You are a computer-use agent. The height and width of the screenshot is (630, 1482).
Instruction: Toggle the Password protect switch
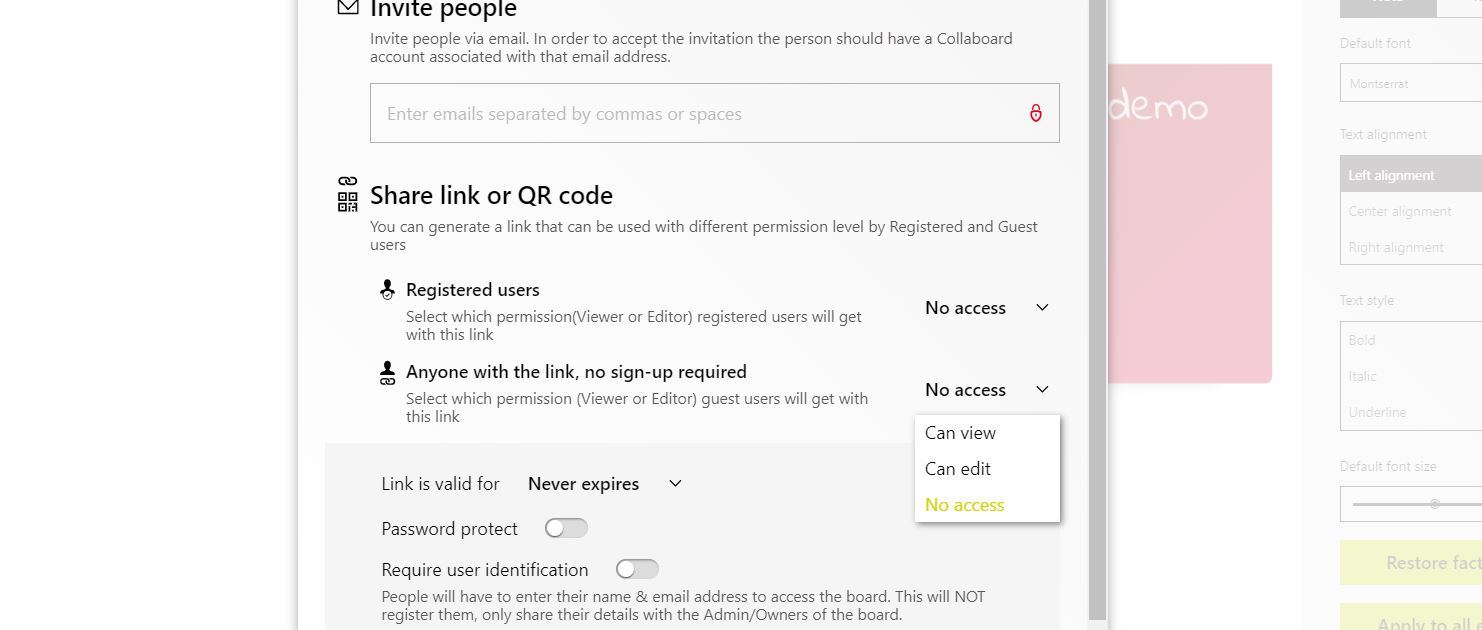566,528
